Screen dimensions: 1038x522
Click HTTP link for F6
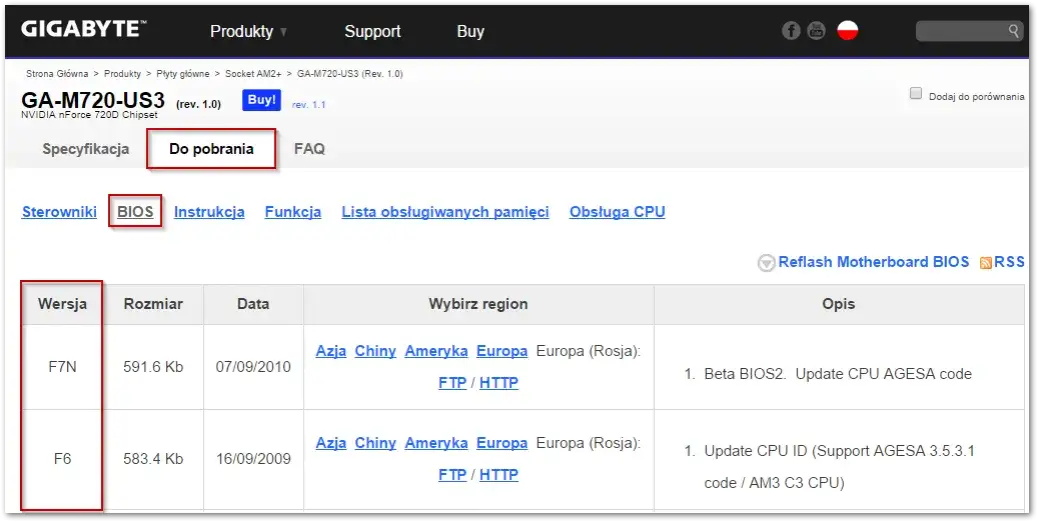click(498, 475)
